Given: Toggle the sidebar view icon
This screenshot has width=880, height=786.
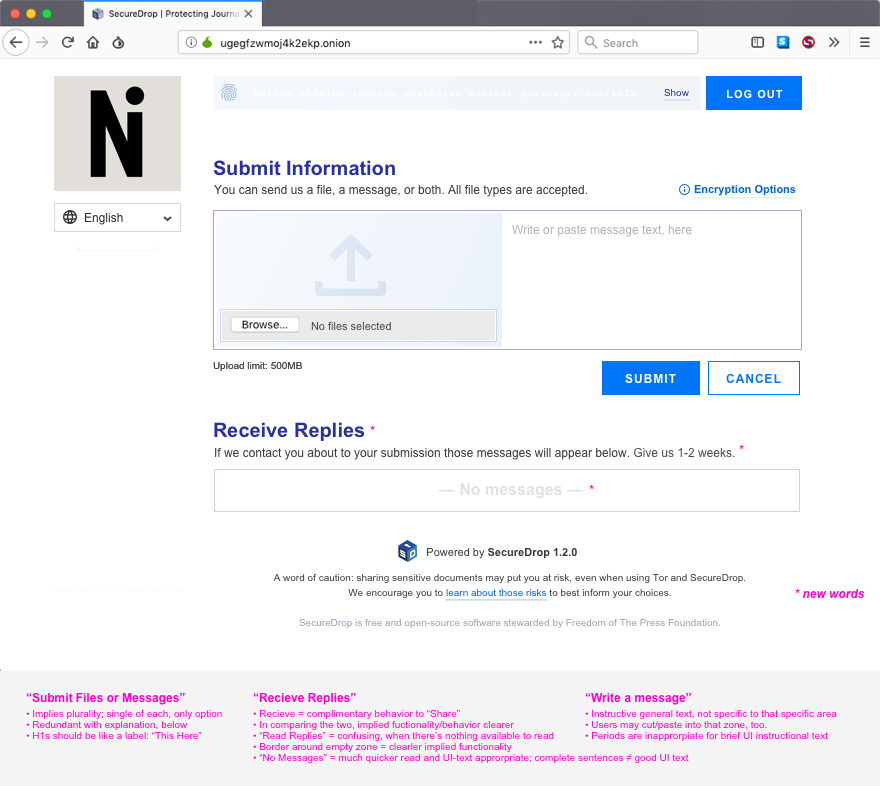Looking at the screenshot, I should click(x=757, y=43).
